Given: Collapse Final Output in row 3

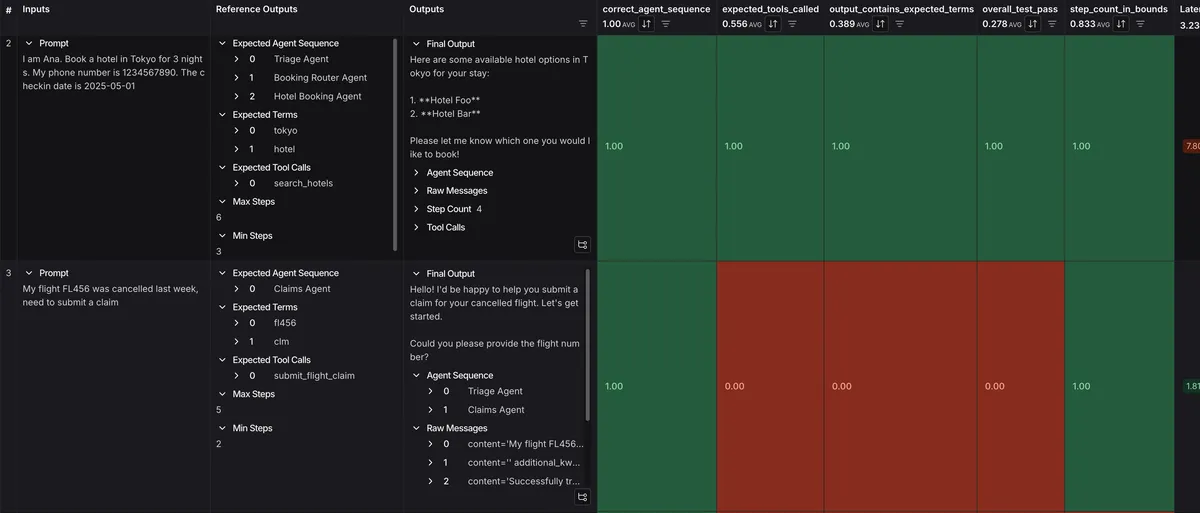Looking at the screenshot, I should tap(416, 274).
